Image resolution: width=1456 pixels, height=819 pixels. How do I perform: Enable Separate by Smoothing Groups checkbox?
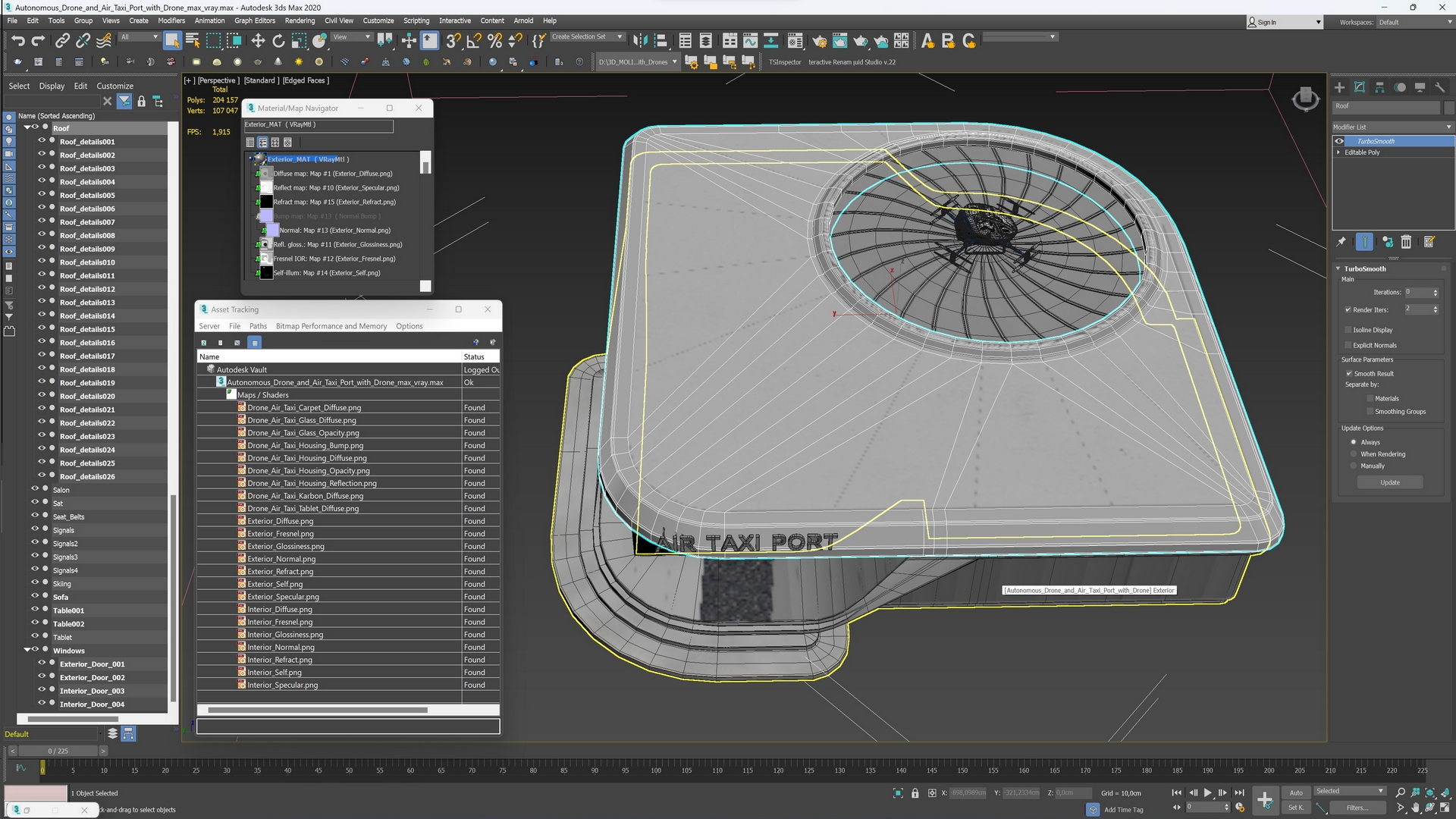click(x=1370, y=412)
